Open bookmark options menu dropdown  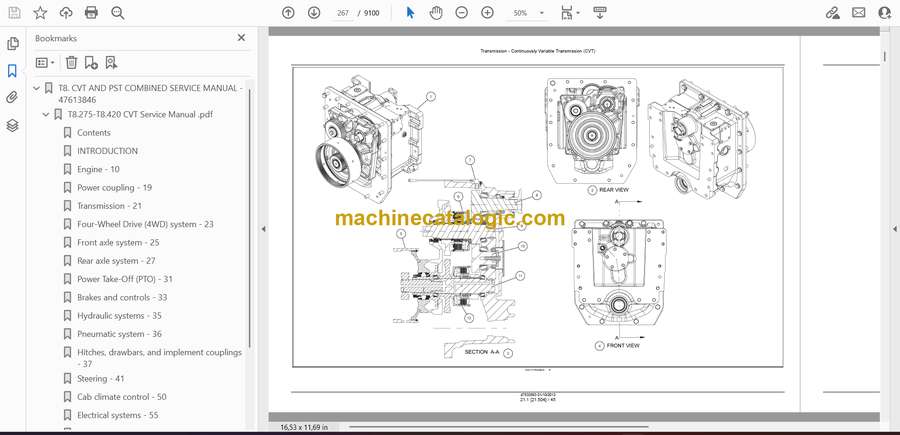point(45,63)
